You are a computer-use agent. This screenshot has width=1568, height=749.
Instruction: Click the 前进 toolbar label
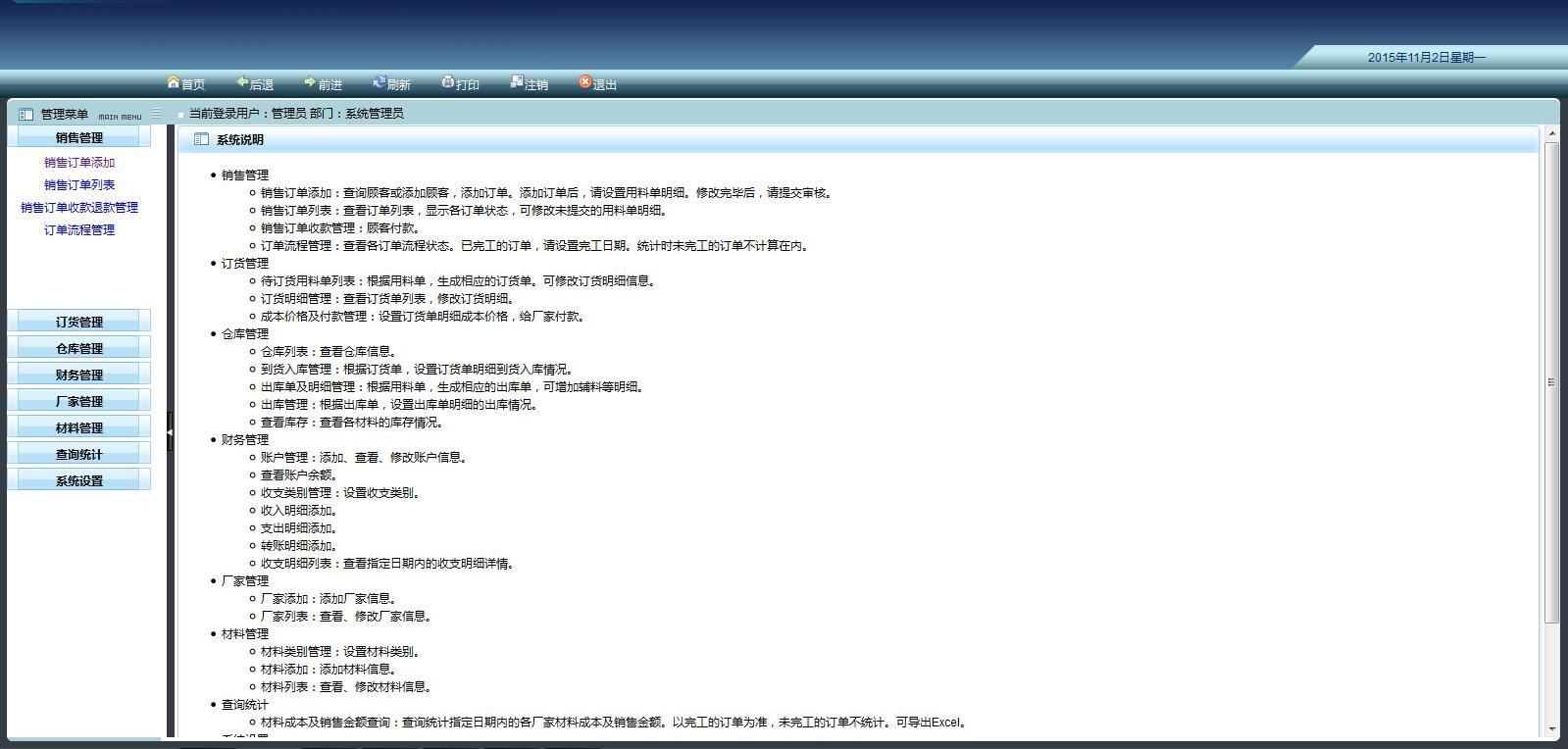click(330, 85)
